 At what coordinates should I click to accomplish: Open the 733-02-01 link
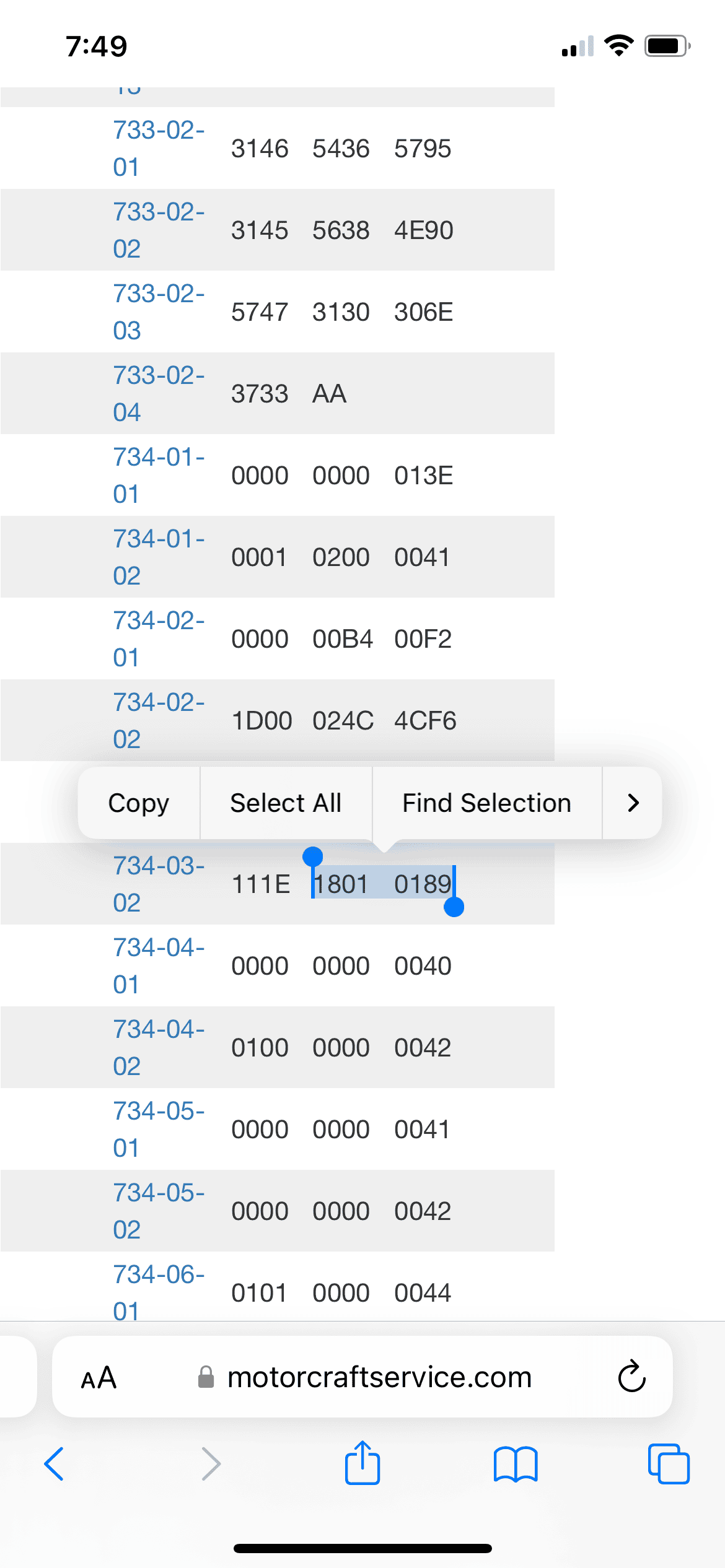pyautogui.click(x=158, y=149)
